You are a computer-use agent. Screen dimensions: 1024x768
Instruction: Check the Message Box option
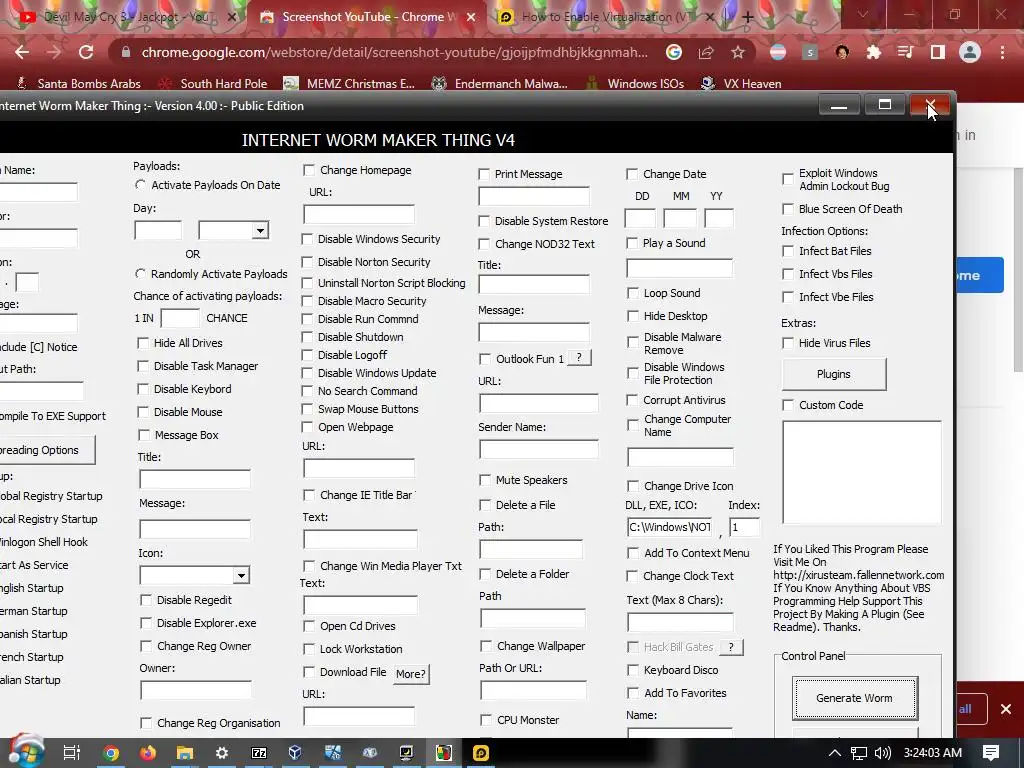(x=144, y=435)
